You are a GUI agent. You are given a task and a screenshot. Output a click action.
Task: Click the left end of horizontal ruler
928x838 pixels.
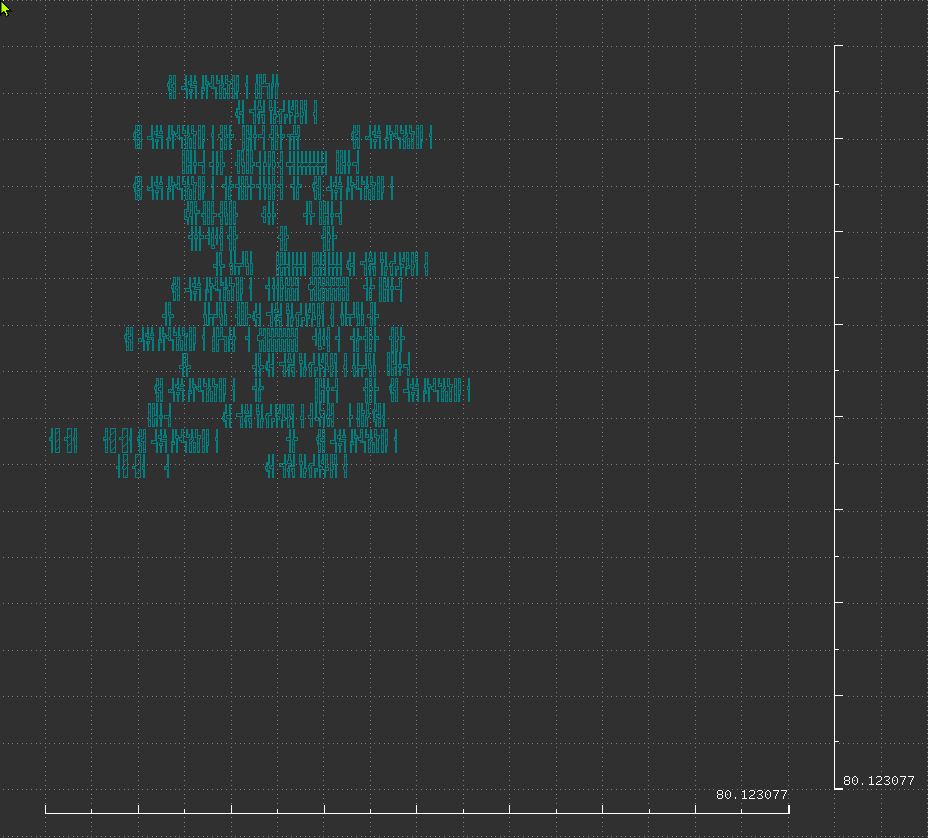click(x=46, y=808)
